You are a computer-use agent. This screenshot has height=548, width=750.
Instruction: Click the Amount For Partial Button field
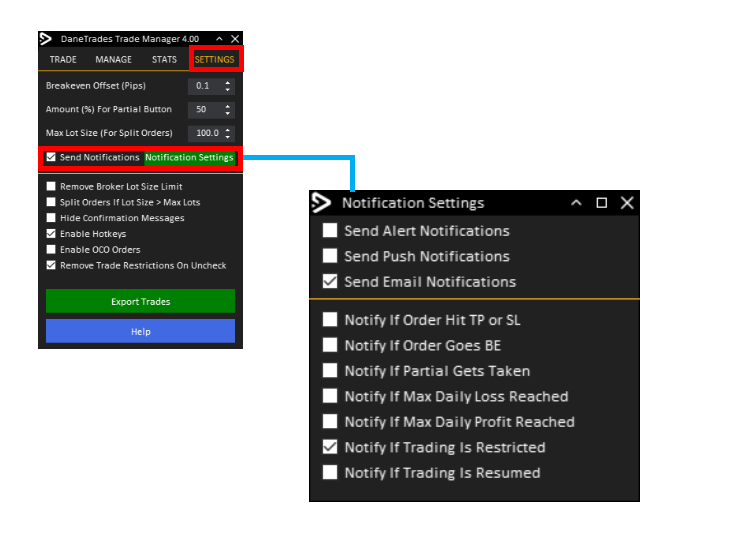click(205, 110)
